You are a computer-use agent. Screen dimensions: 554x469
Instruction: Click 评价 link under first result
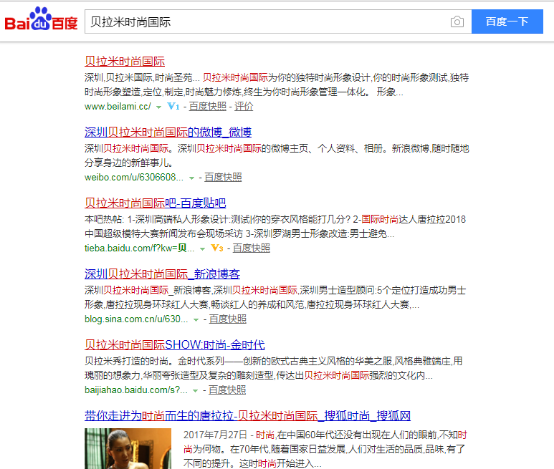click(243, 106)
